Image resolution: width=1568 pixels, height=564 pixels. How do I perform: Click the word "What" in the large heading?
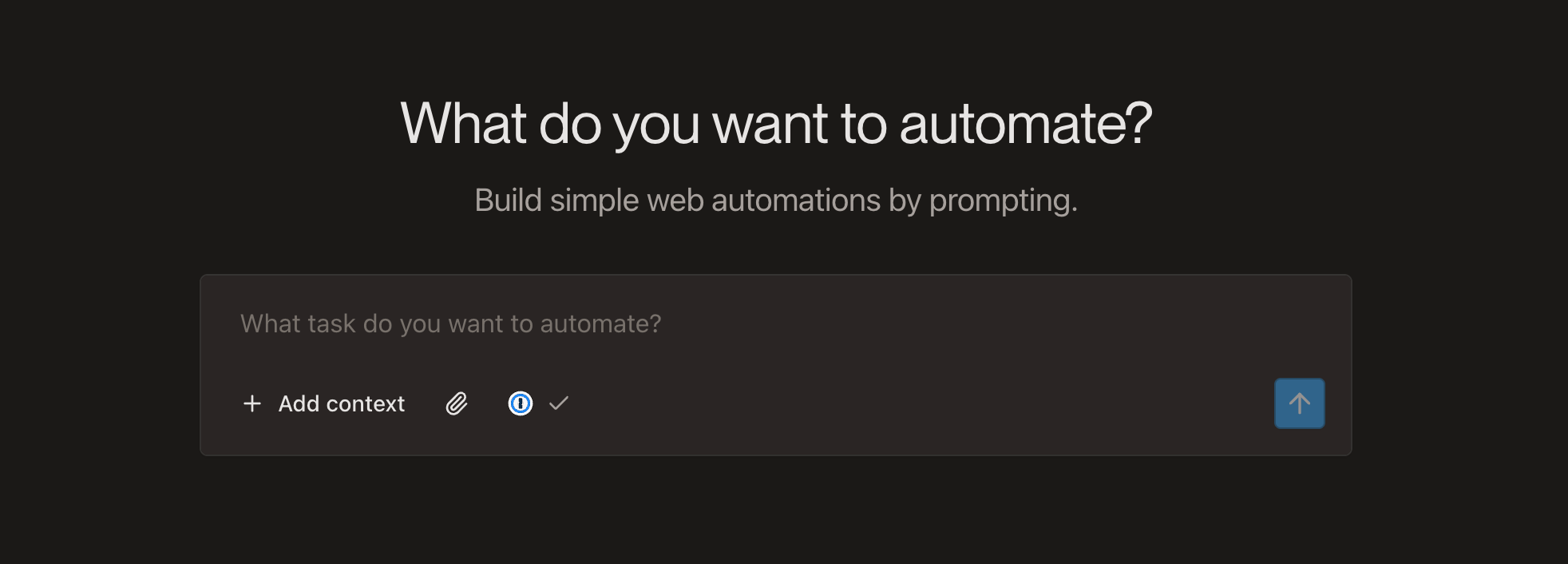pyautogui.click(x=463, y=124)
